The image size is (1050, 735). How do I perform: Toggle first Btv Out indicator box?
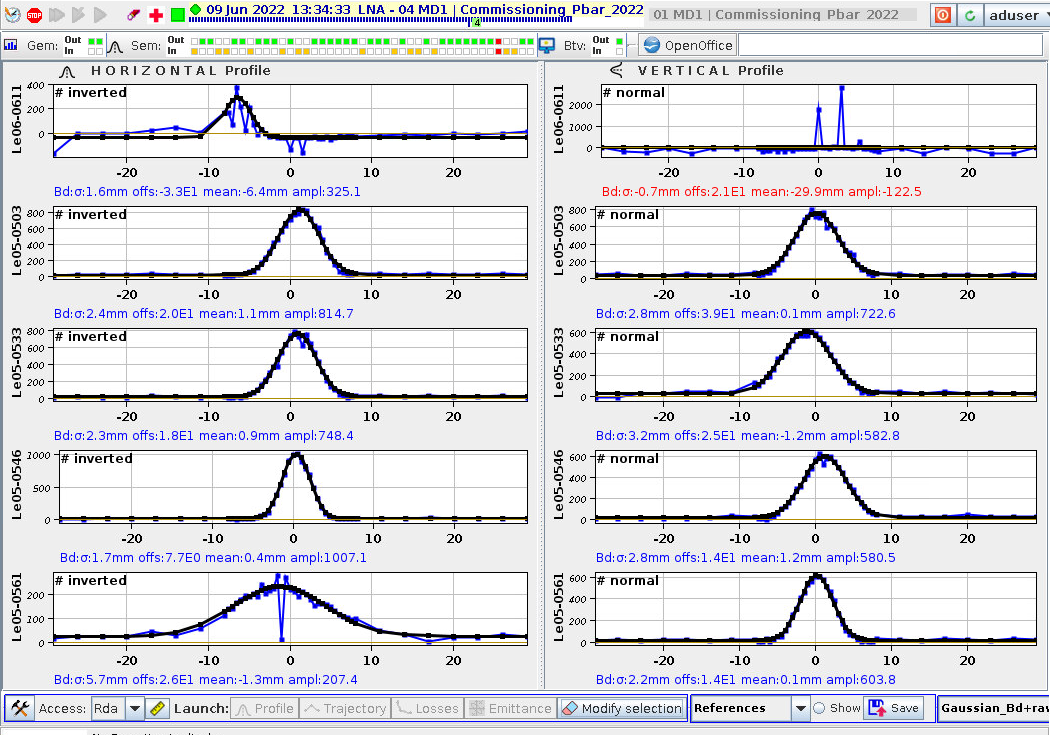[618, 41]
